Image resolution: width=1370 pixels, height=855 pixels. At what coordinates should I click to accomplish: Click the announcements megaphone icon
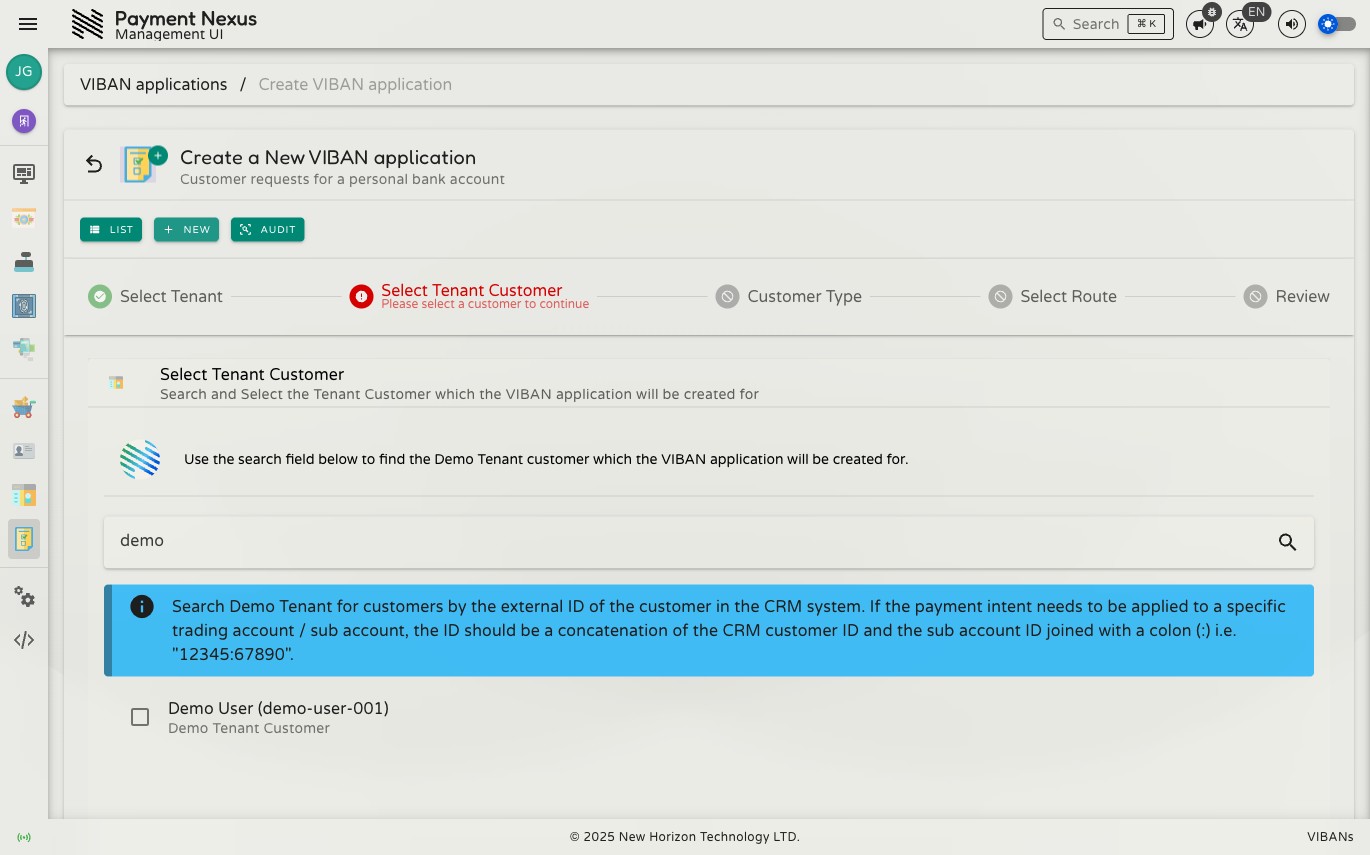tap(1200, 24)
